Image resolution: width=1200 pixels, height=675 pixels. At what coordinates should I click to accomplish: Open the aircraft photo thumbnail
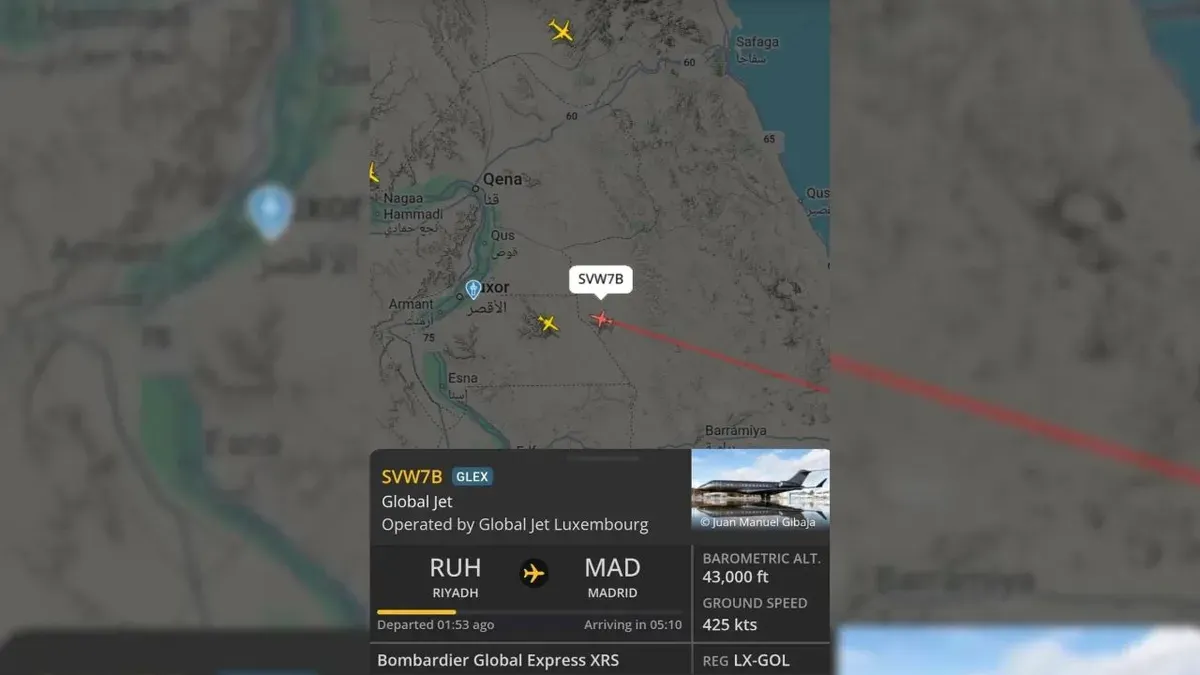pyautogui.click(x=761, y=489)
